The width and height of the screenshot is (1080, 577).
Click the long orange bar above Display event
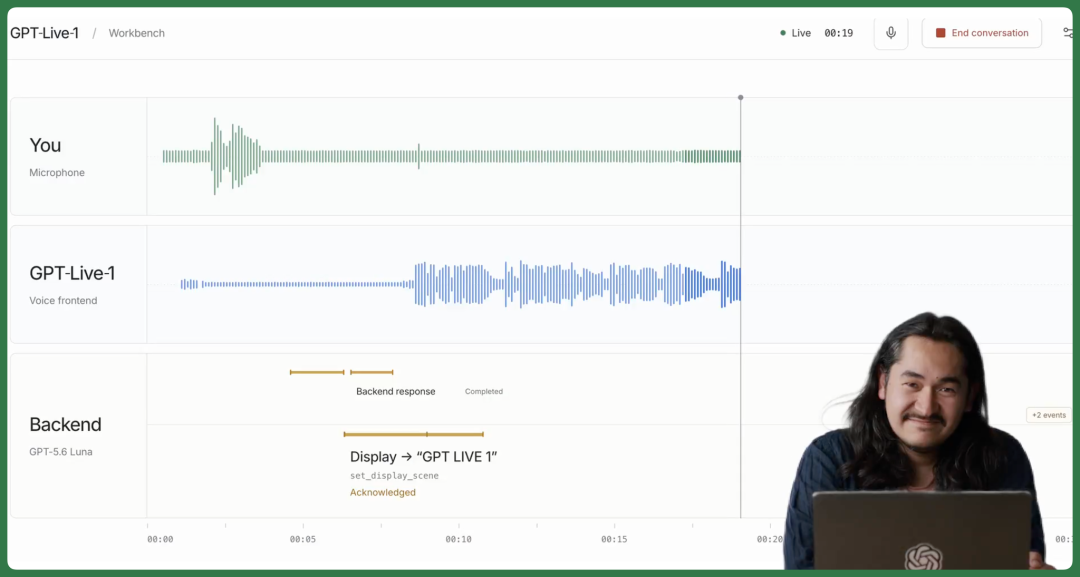pyautogui.click(x=413, y=434)
